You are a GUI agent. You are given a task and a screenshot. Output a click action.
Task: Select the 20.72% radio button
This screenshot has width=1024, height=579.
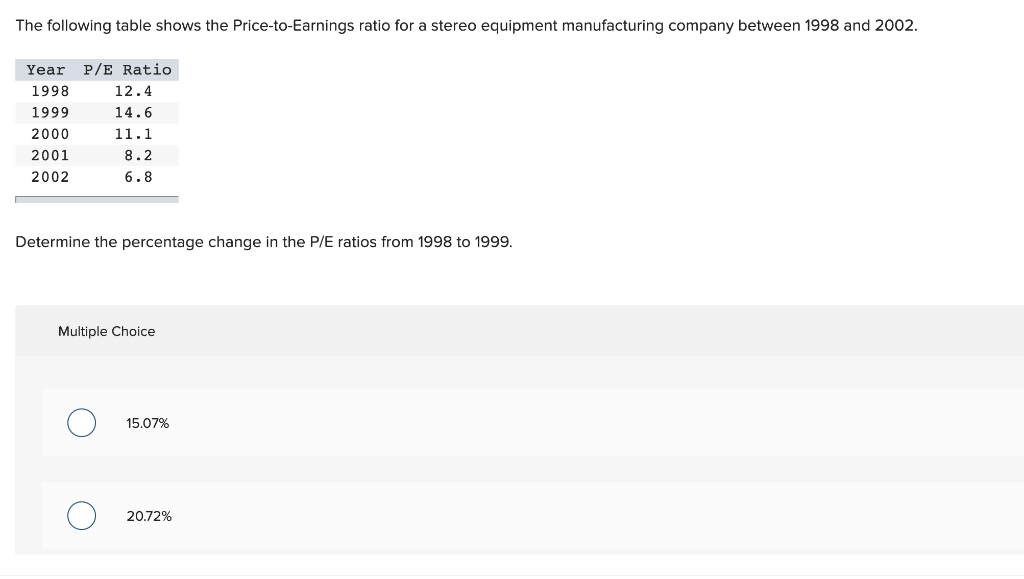pyautogui.click(x=82, y=516)
